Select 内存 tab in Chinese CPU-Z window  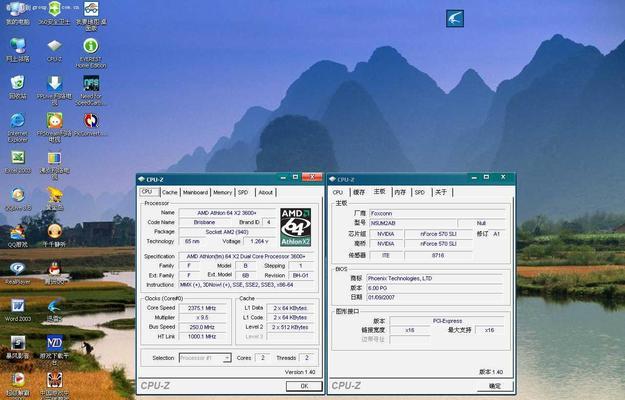coord(400,192)
